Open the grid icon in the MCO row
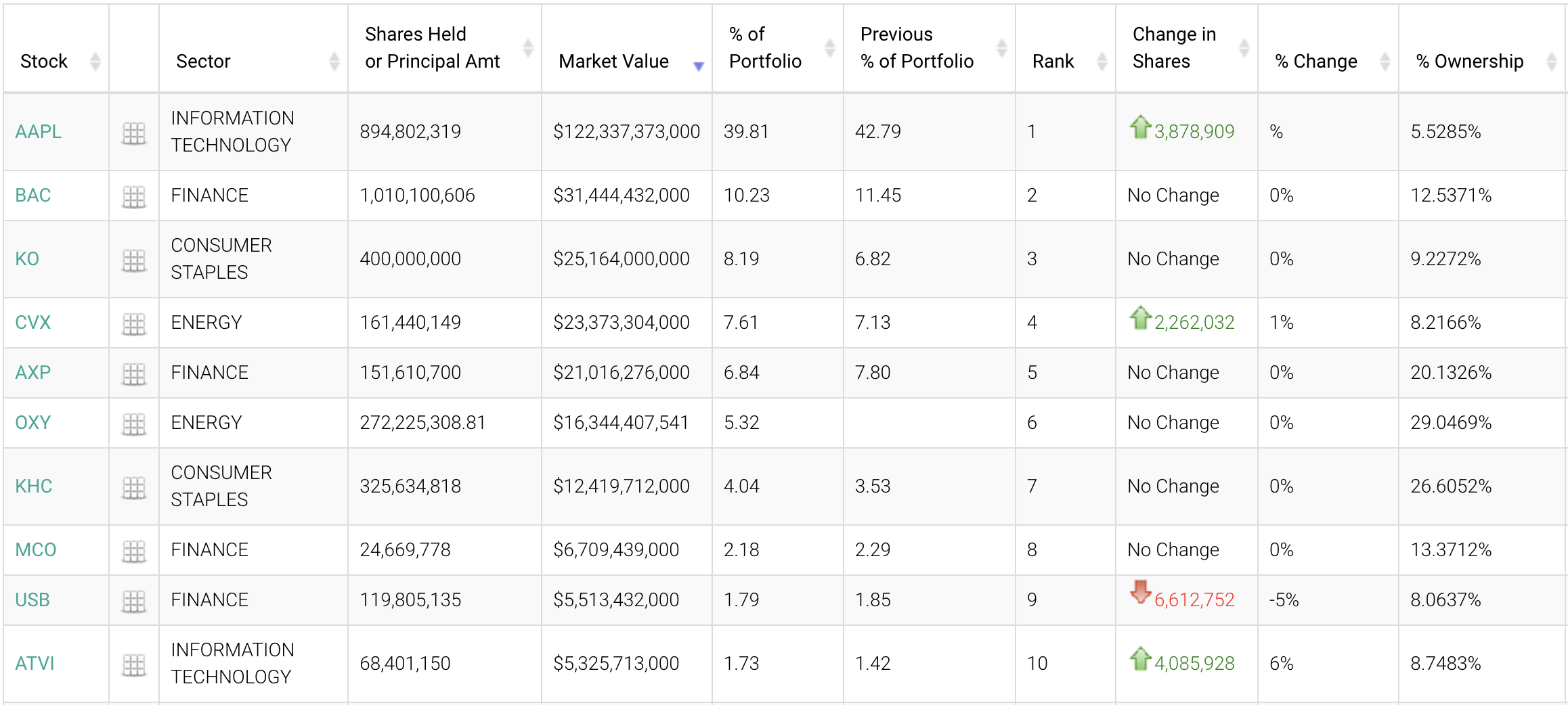 click(x=134, y=551)
